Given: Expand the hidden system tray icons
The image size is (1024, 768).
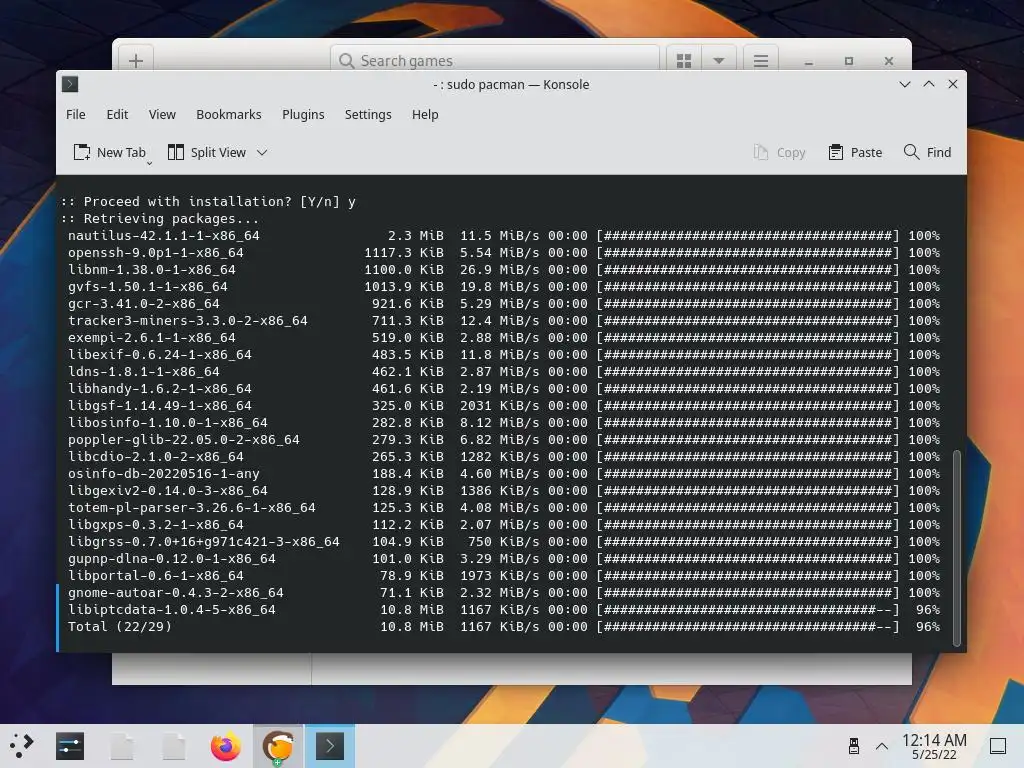Looking at the screenshot, I should 882,746.
